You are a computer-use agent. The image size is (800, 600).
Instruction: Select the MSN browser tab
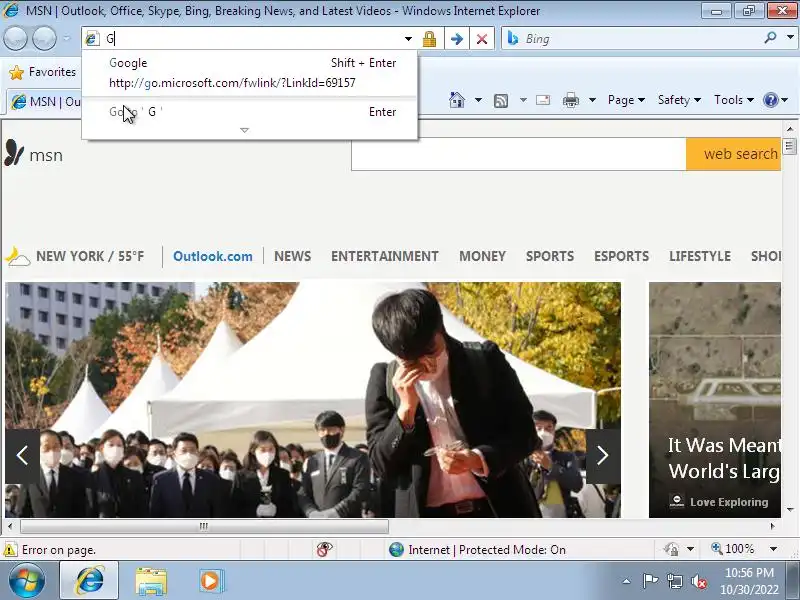[x=45, y=102]
